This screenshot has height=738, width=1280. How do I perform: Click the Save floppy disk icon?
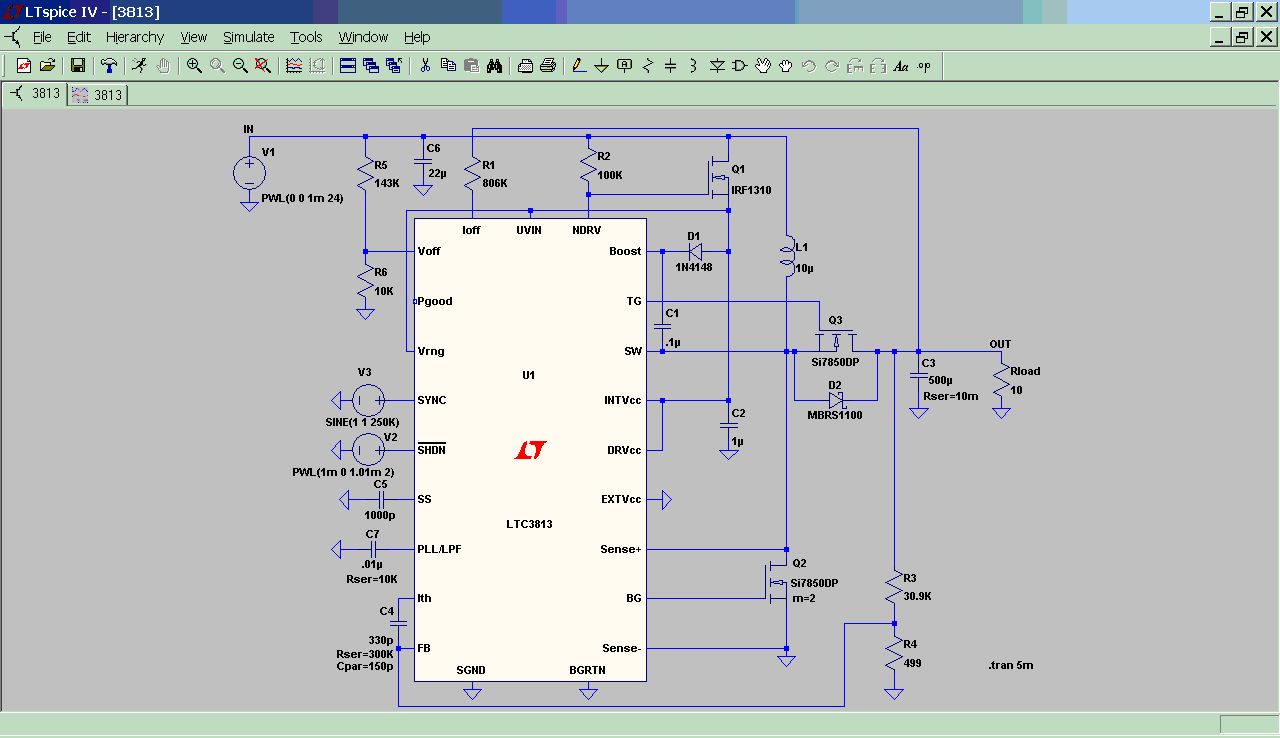pos(77,66)
